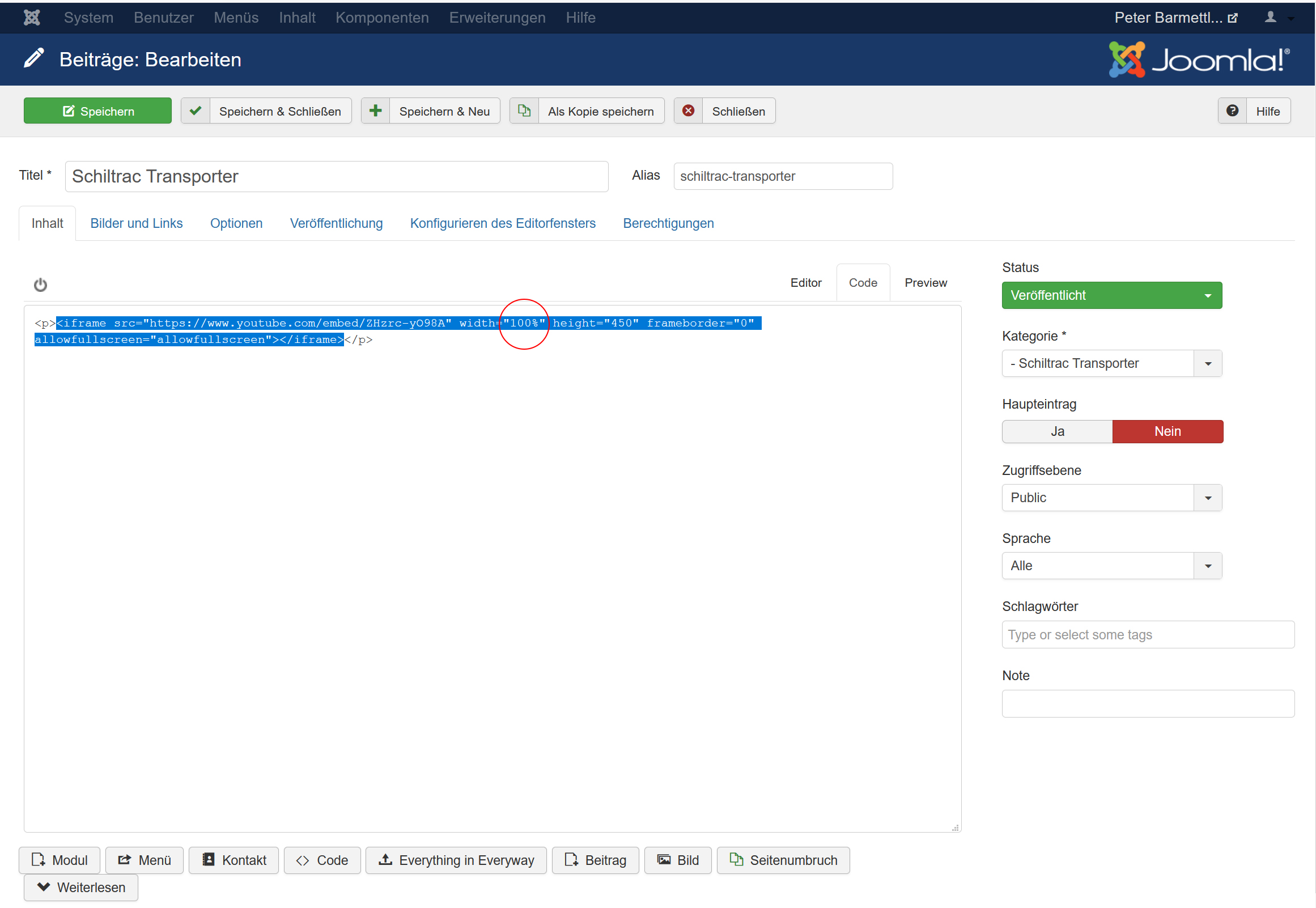Set Haupteintrag to Nein
Viewport: 1316px width, 908px height.
coord(1167,432)
